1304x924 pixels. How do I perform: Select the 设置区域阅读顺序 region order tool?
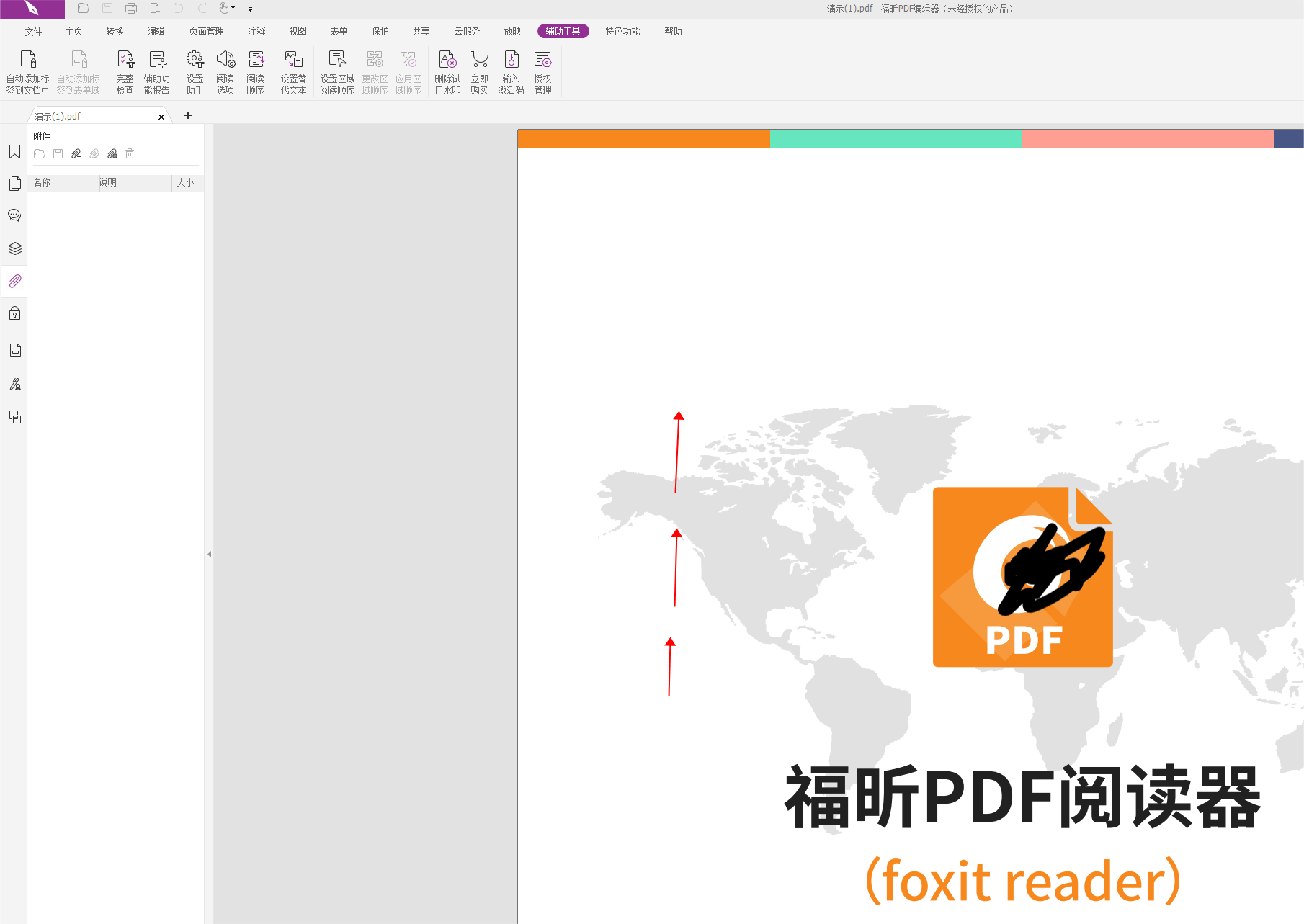click(x=336, y=71)
